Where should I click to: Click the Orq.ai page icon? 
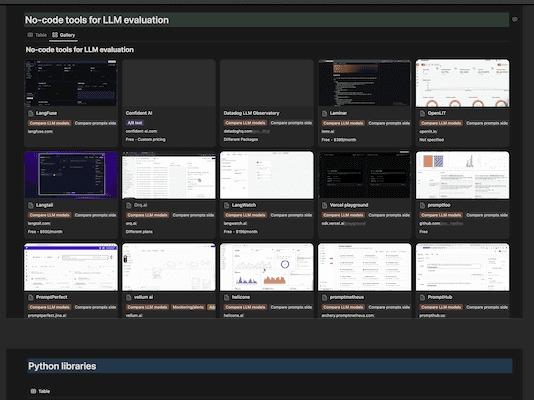pos(129,205)
